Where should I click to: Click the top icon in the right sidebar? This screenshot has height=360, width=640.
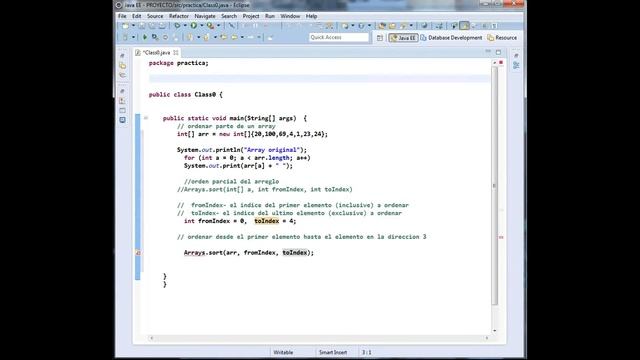516,56
